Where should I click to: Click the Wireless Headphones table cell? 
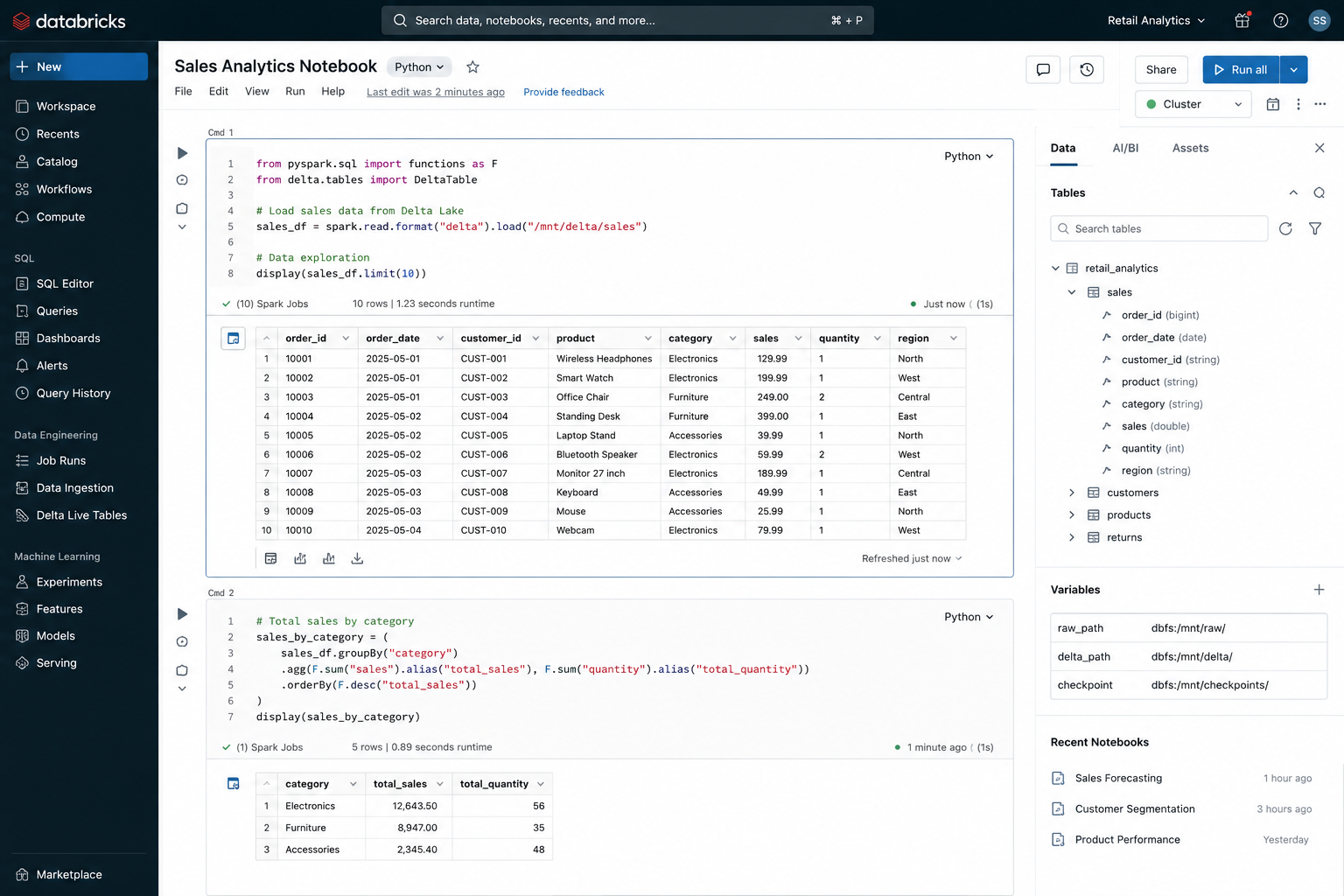tap(604, 359)
